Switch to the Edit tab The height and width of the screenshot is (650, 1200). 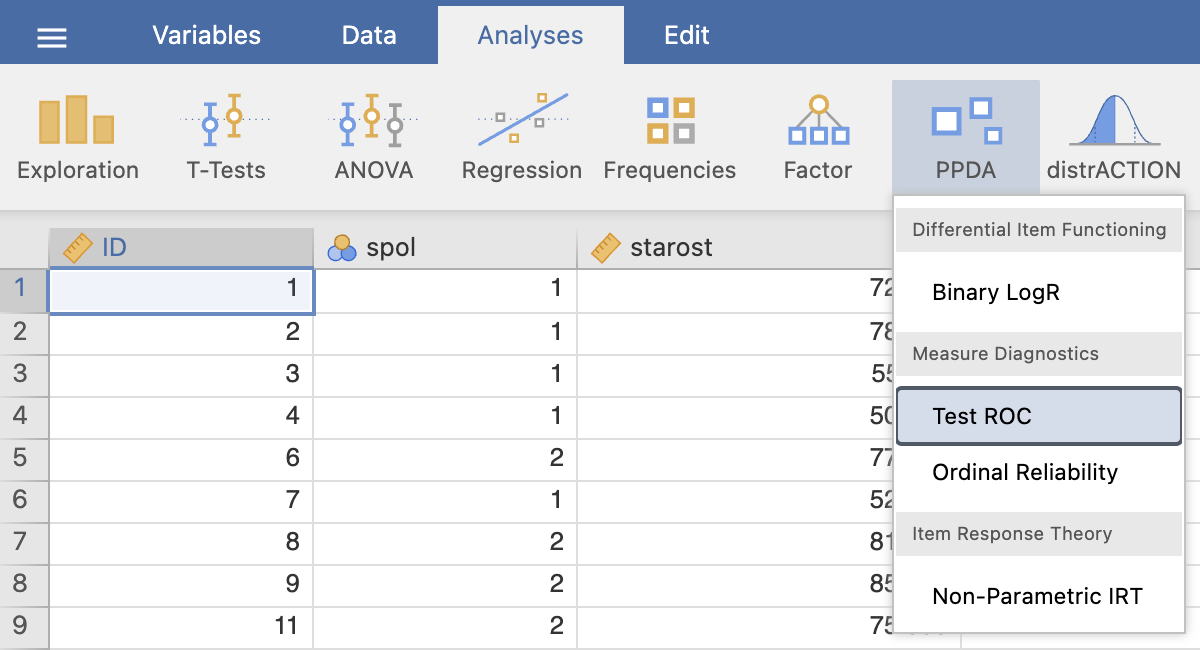click(687, 35)
